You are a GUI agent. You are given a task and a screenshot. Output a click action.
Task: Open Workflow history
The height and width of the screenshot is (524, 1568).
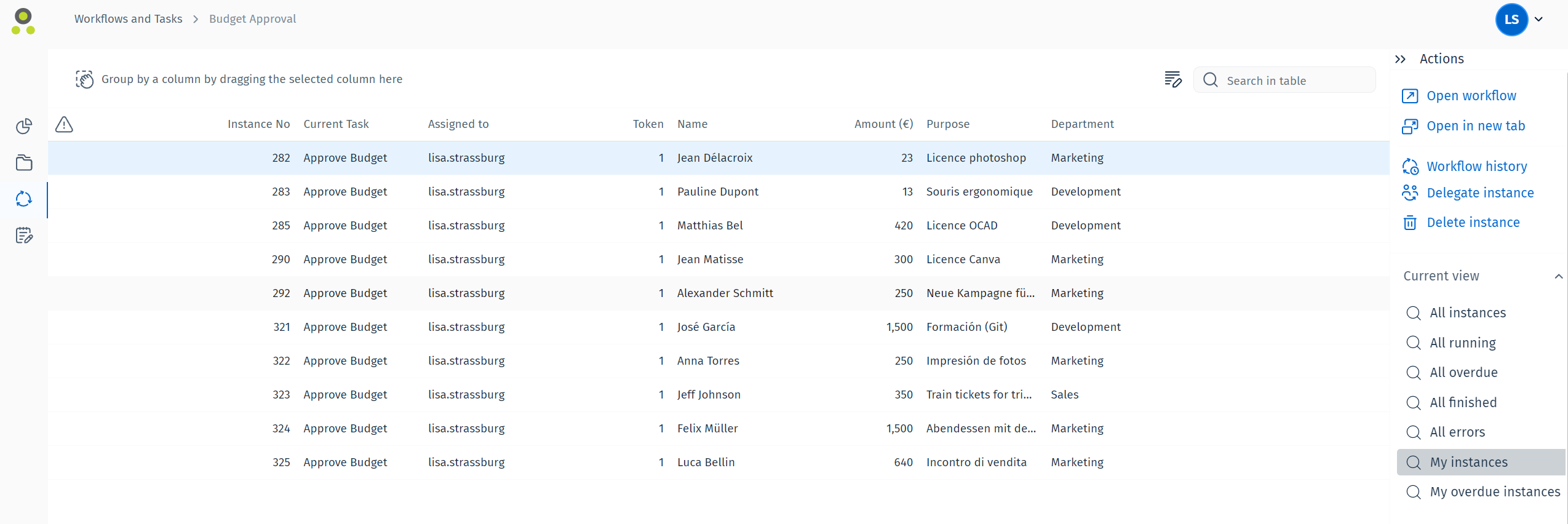click(x=1476, y=167)
